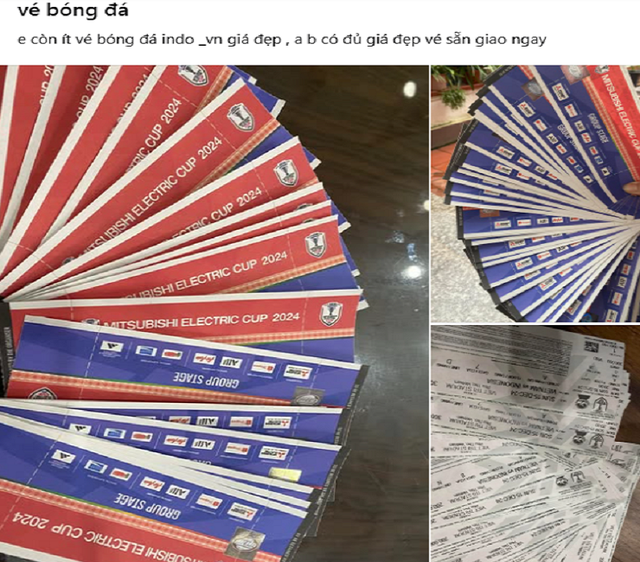The width and height of the screenshot is (640, 562).
Task: Click the trophy crest on the topmost fanned red ticket
Action: tap(193, 76)
